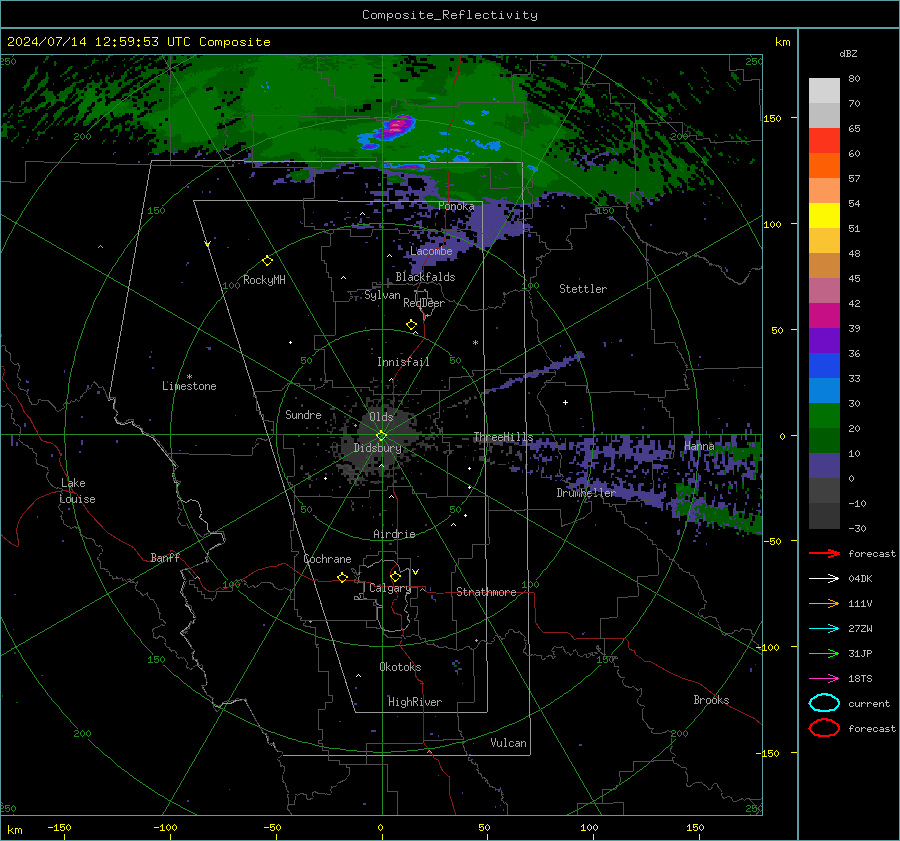Select the Hanna label
Screen dimensions: 900x841
699,446
